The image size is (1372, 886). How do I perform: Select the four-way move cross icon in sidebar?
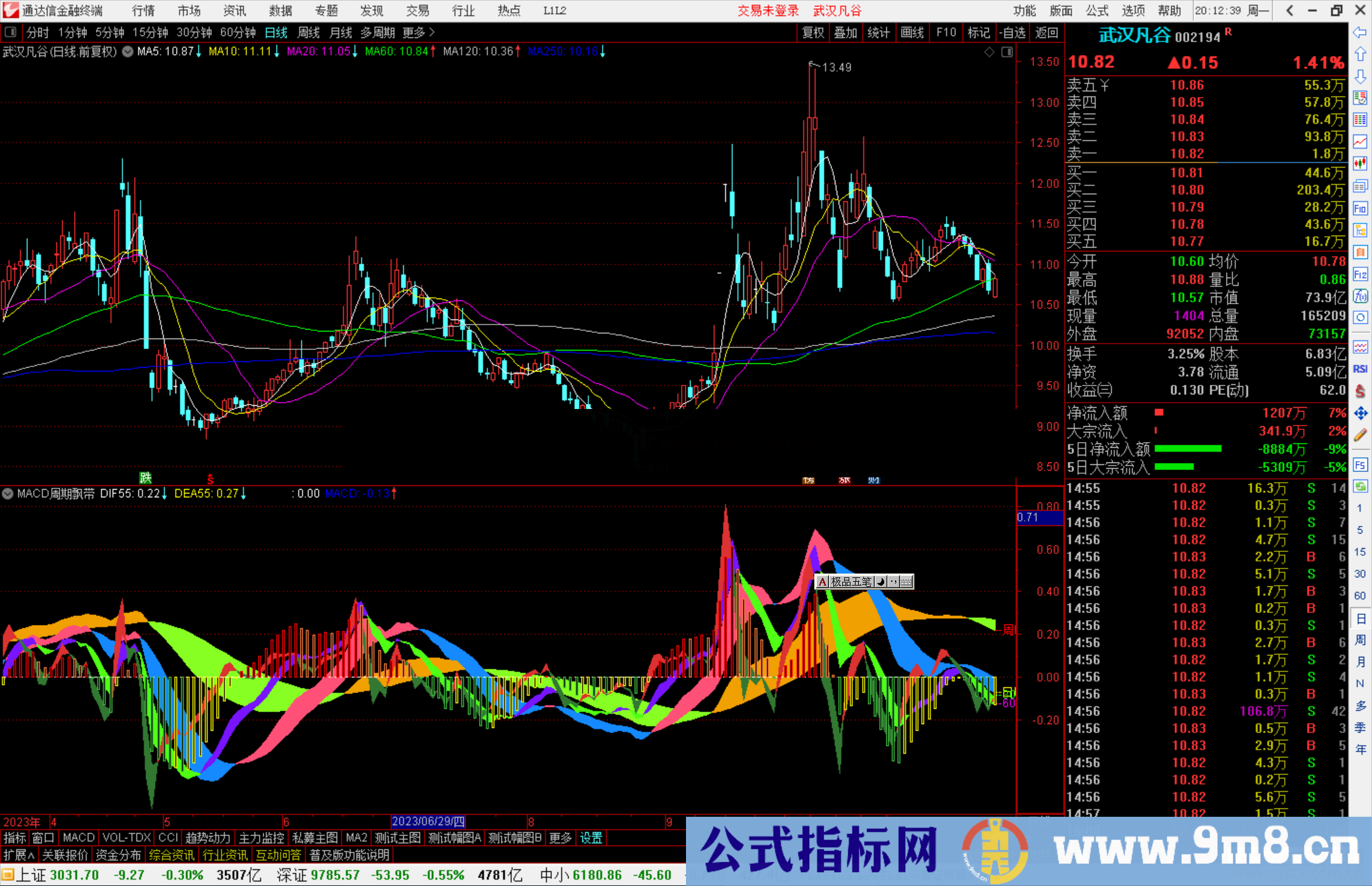1361,412
